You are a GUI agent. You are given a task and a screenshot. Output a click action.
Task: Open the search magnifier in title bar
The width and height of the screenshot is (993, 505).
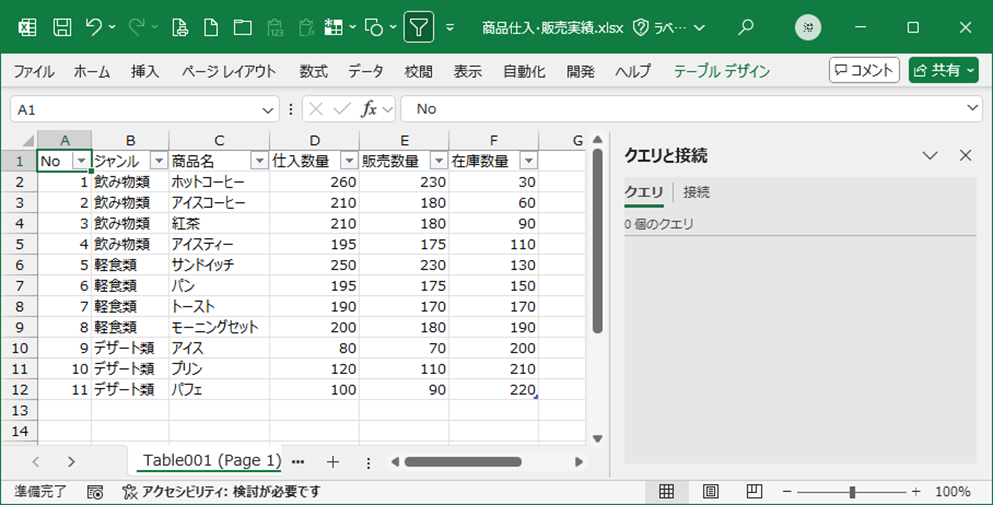pos(746,27)
